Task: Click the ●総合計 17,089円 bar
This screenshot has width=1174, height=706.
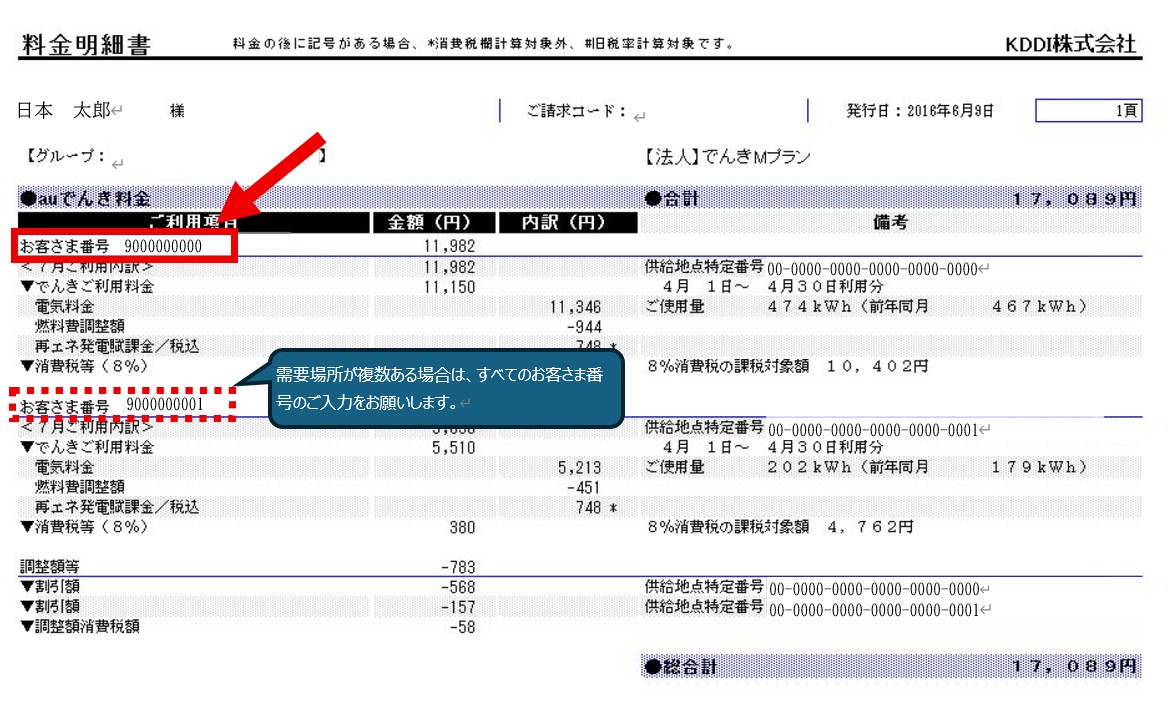Action: click(x=890, y=666)
